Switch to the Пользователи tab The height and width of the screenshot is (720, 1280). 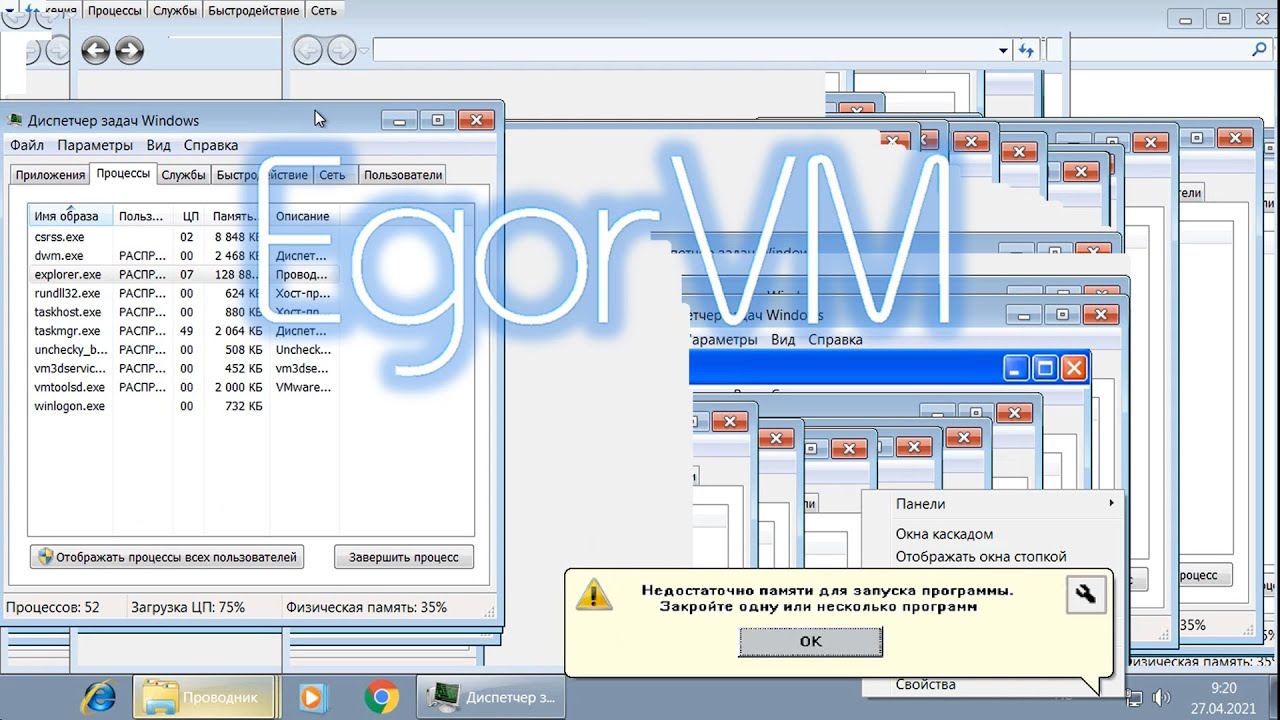[403, 175]
